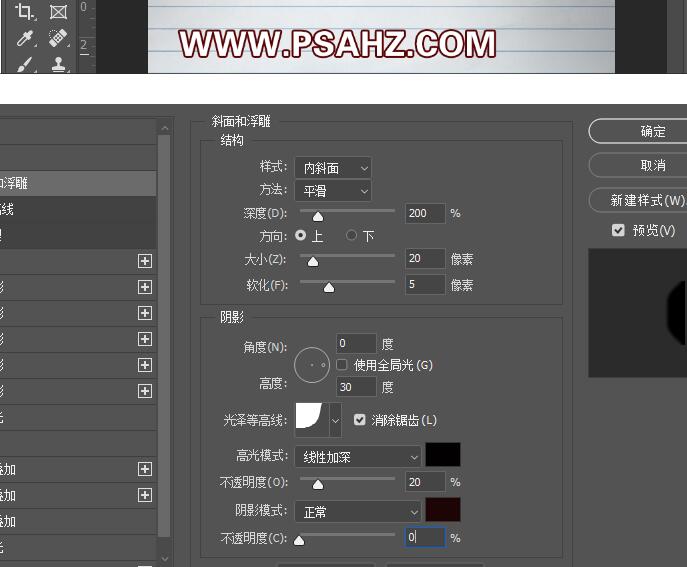Click the 高度 value field showing 30
Screen dimensions: 687x567
tap(356, 387)
